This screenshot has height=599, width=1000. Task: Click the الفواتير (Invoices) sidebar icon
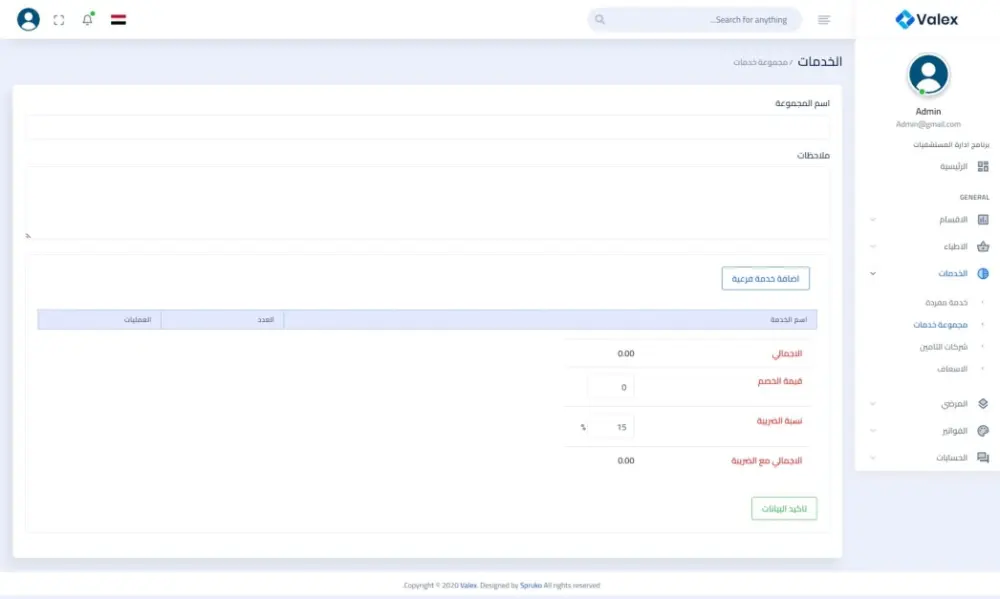(984, 431)
